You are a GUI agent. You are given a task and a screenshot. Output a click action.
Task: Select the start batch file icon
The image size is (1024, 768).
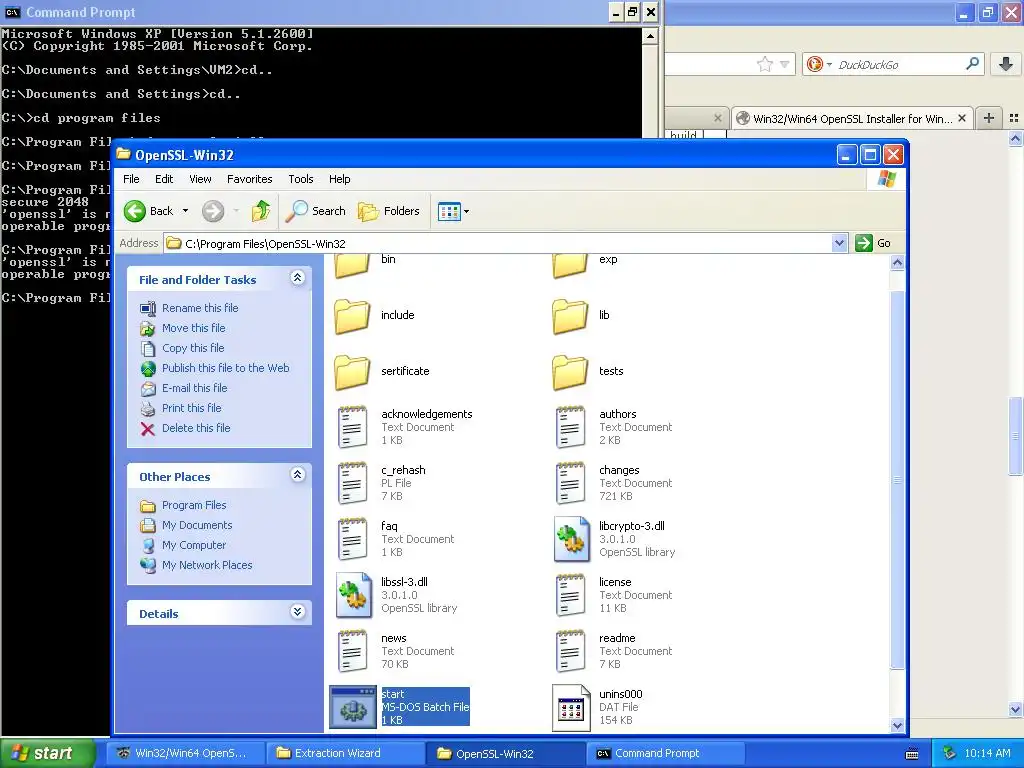click(353, 707)
